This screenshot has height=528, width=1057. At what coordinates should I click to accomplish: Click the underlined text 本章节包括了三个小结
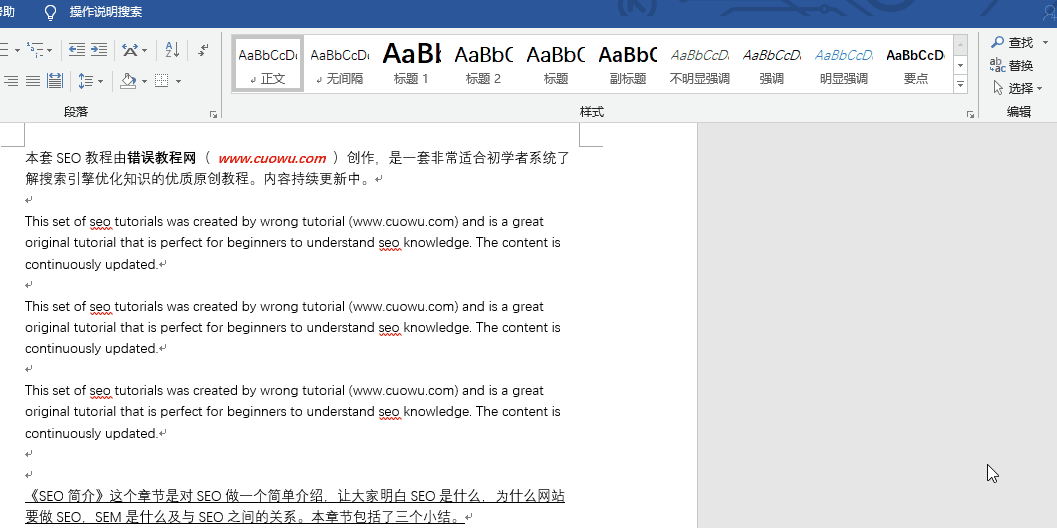(380, 518)
